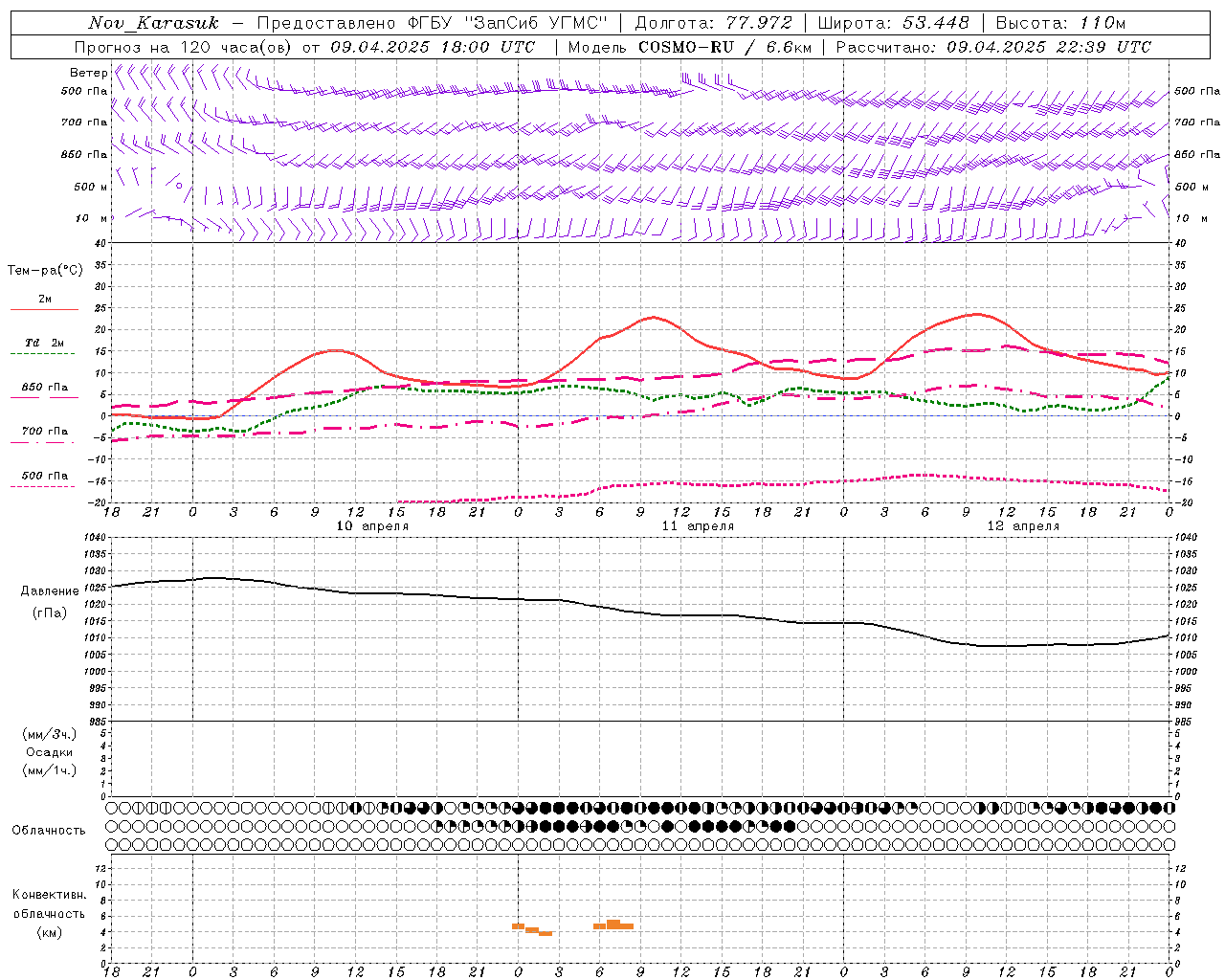Click the station name Nov_Karasuk in the header
The image size is (1225, 980).
153,23
